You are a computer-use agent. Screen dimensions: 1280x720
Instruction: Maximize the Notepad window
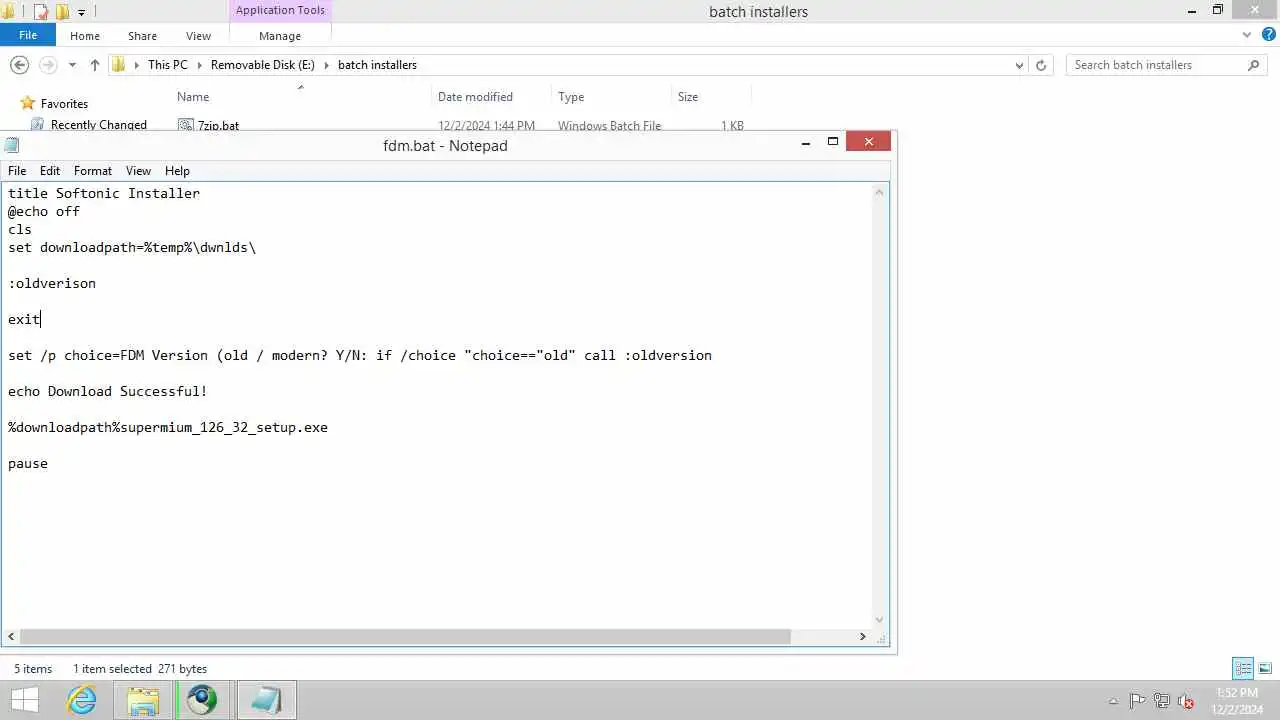point(832,142)
